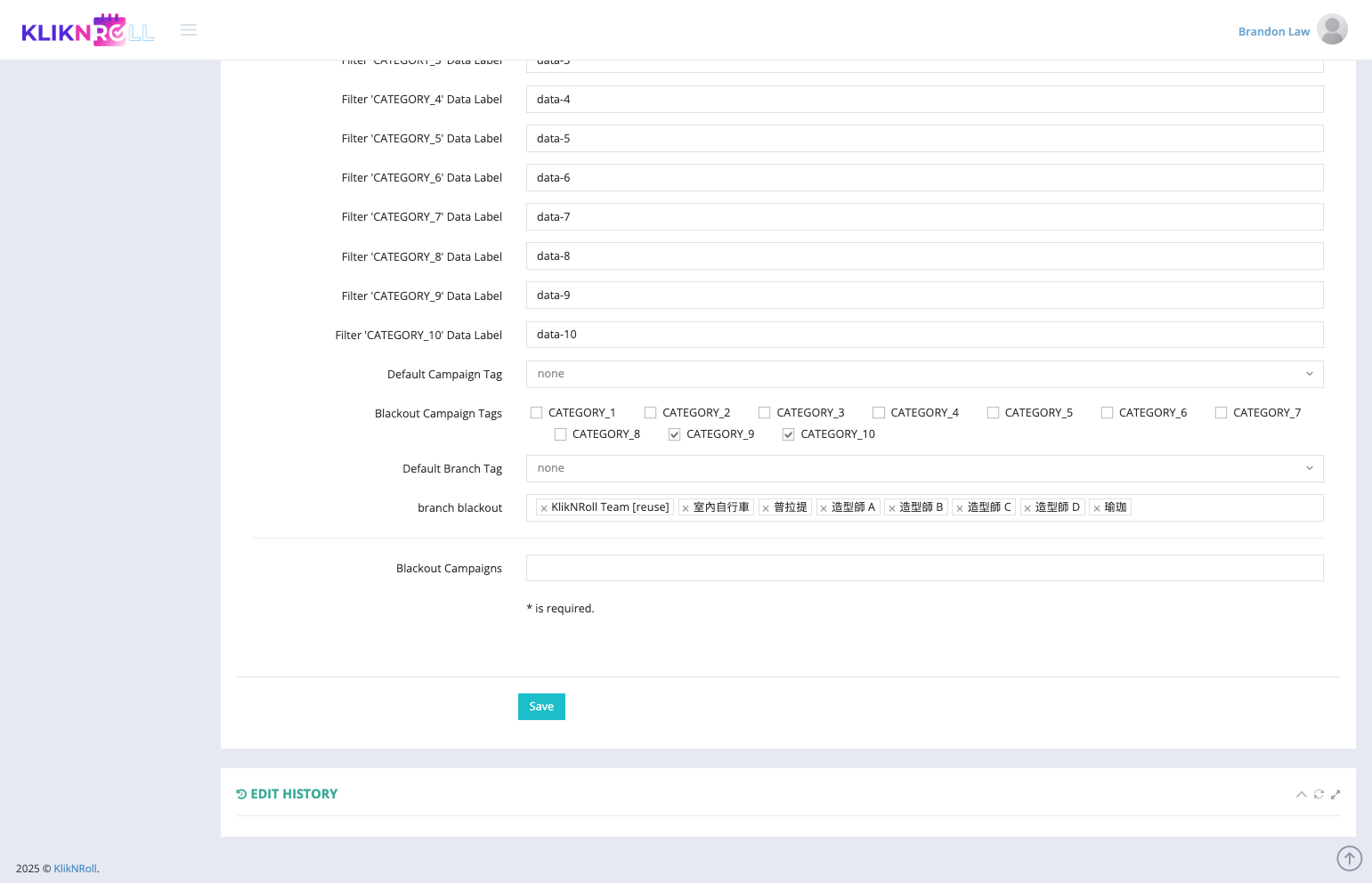Viewport: 1372px width, 883px height.
Task: Click the Save button
Action: pos(541,707)
